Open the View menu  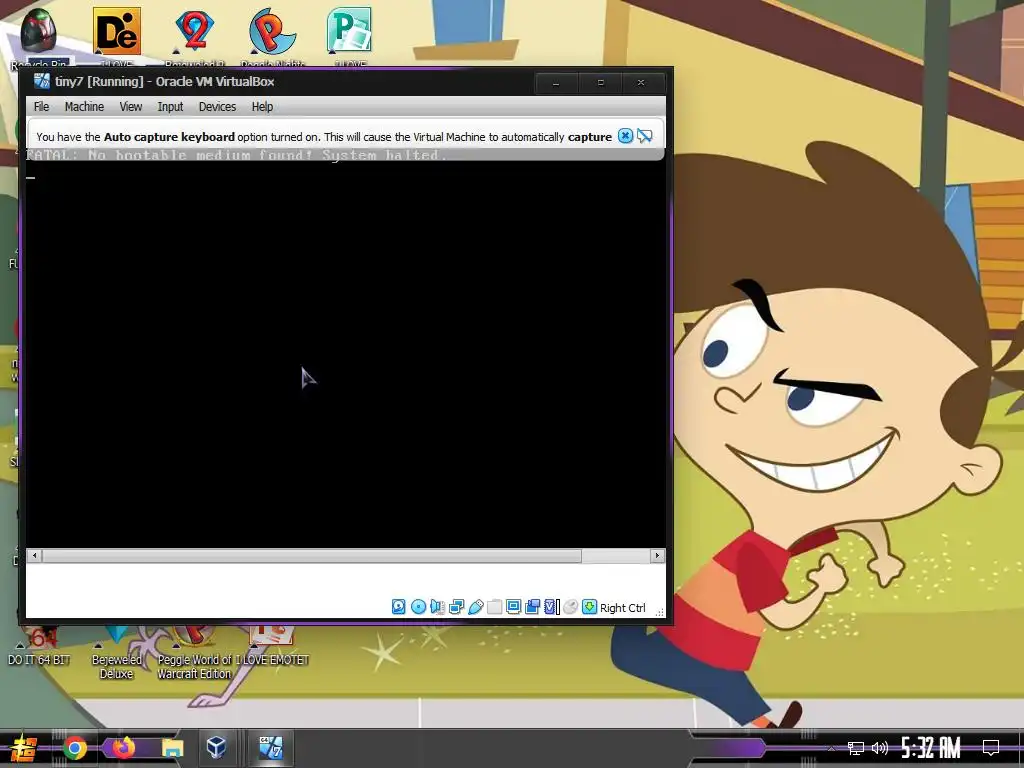(x=131, y=106)
